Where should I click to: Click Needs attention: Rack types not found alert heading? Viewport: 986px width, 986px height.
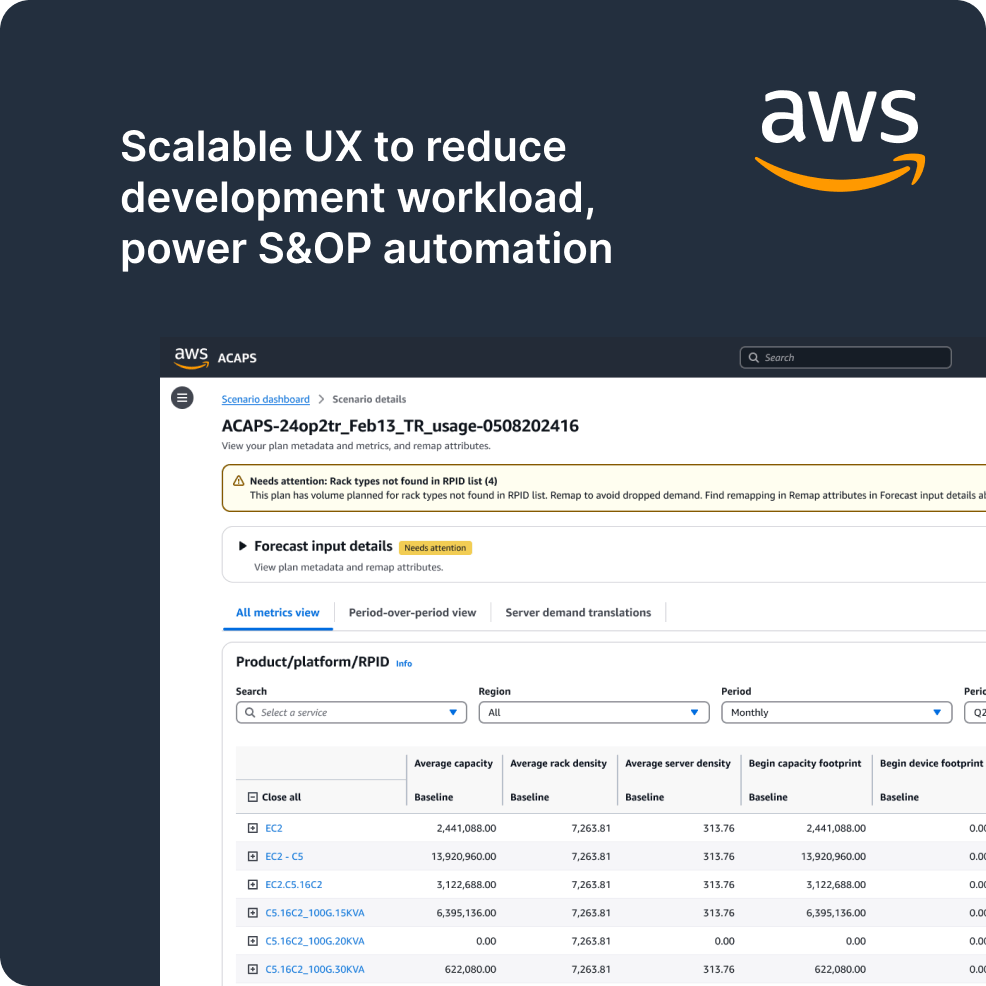[x=374, y=481]
